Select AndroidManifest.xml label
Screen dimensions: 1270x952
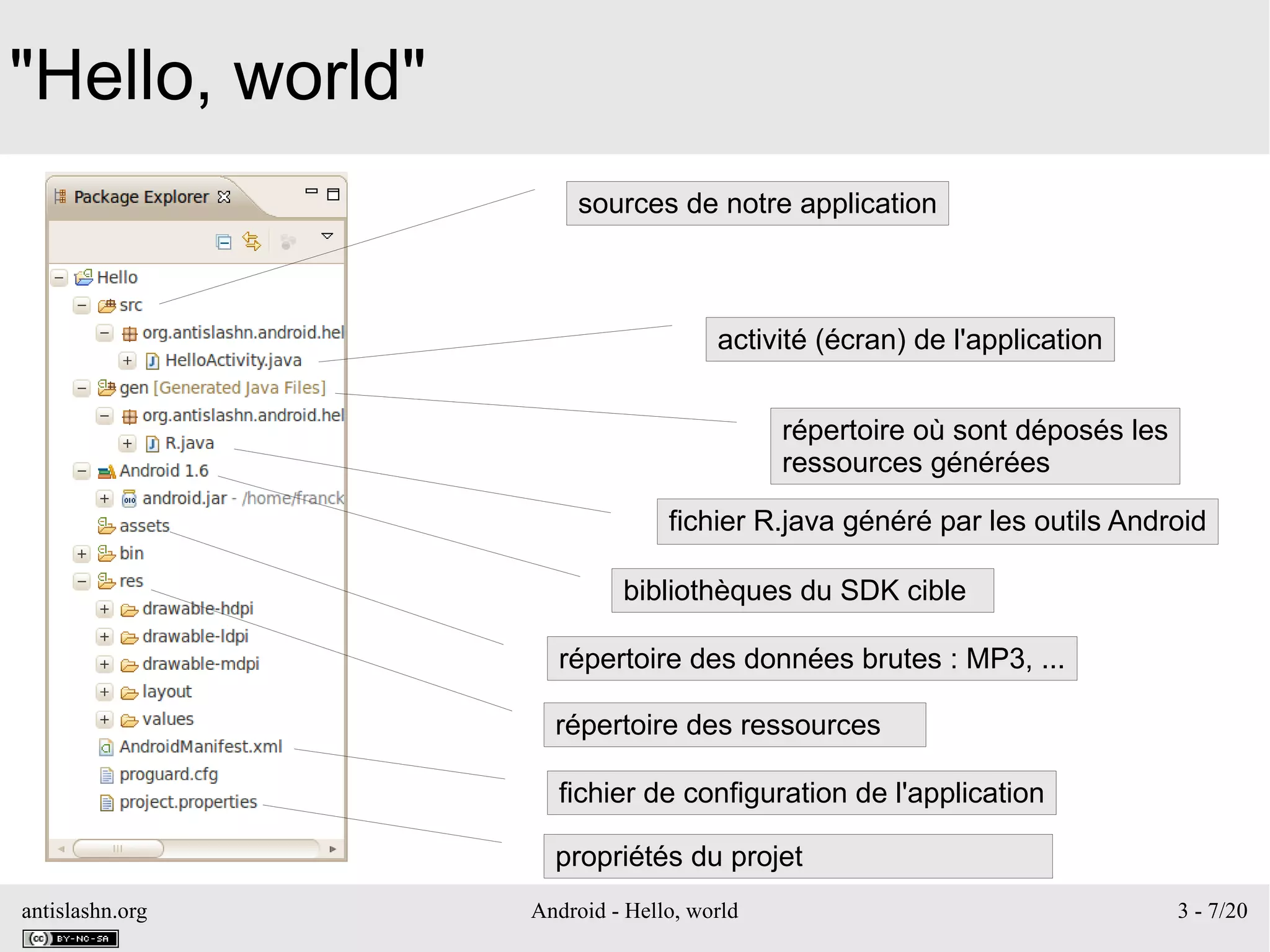[x=201, y=747]
